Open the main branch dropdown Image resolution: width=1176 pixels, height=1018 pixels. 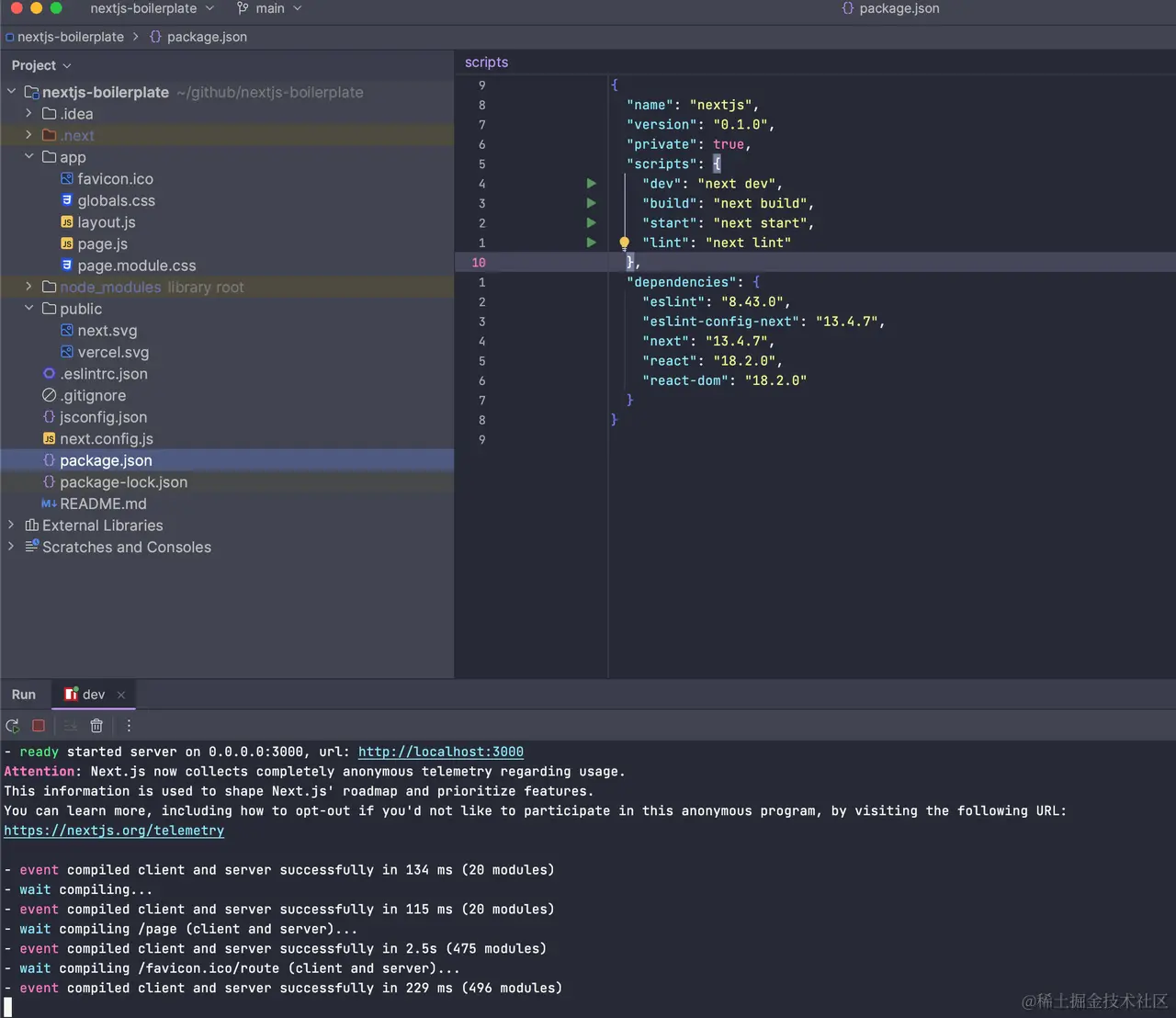click(269, 8)
